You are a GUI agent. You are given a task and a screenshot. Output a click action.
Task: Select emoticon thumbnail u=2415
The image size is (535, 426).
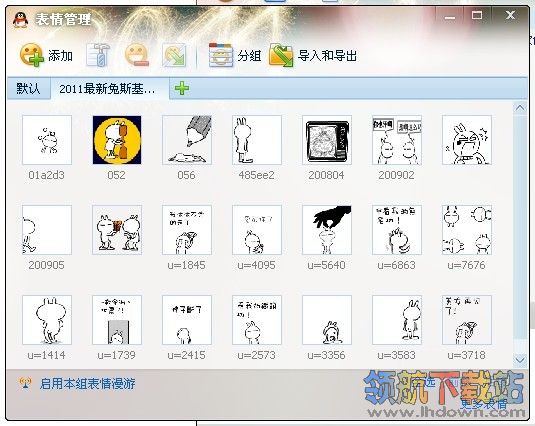187,320
